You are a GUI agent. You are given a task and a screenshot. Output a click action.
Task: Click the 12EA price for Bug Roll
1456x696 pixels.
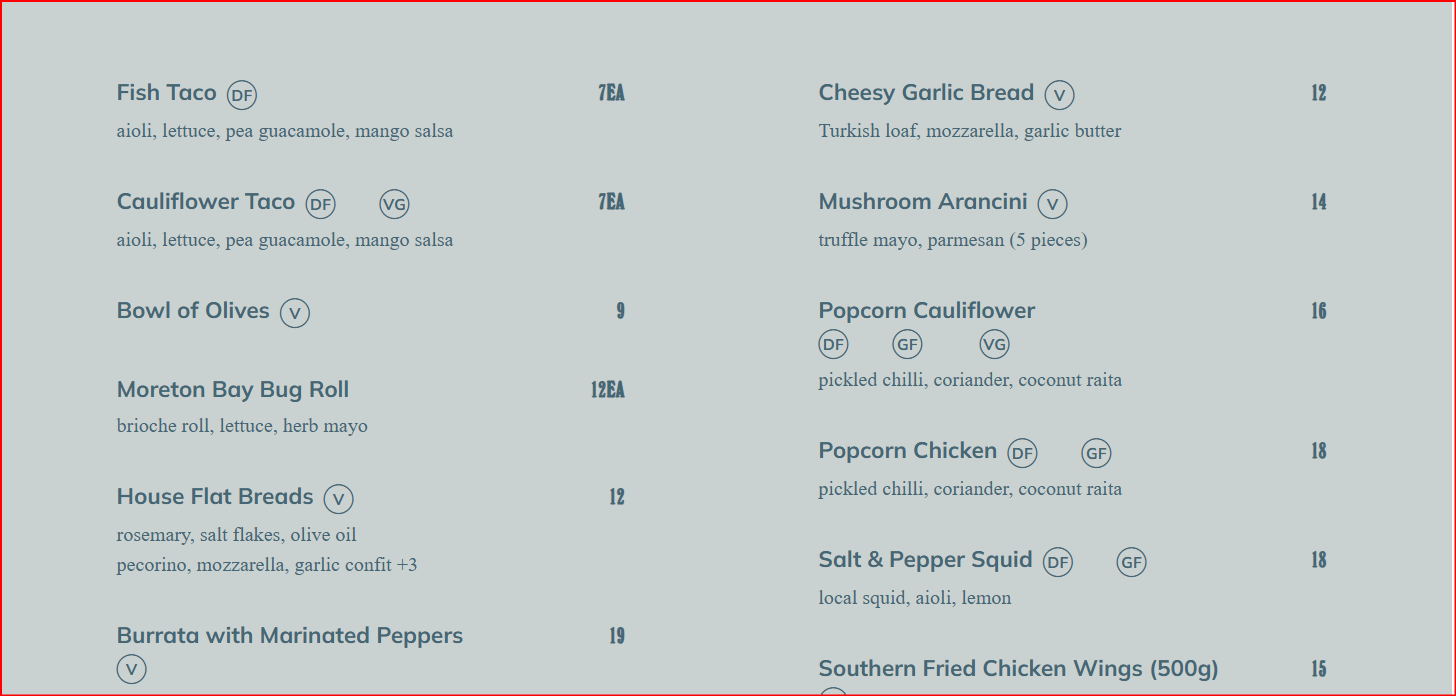(607, 390)
